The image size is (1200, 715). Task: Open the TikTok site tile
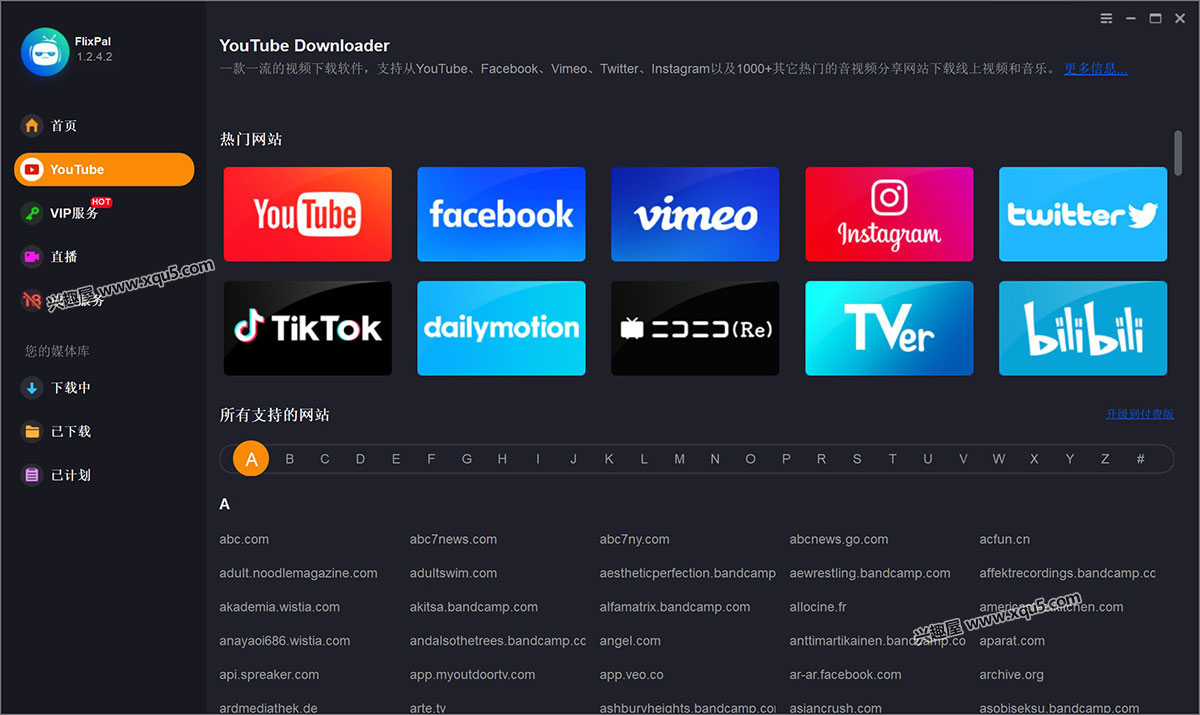308,328
